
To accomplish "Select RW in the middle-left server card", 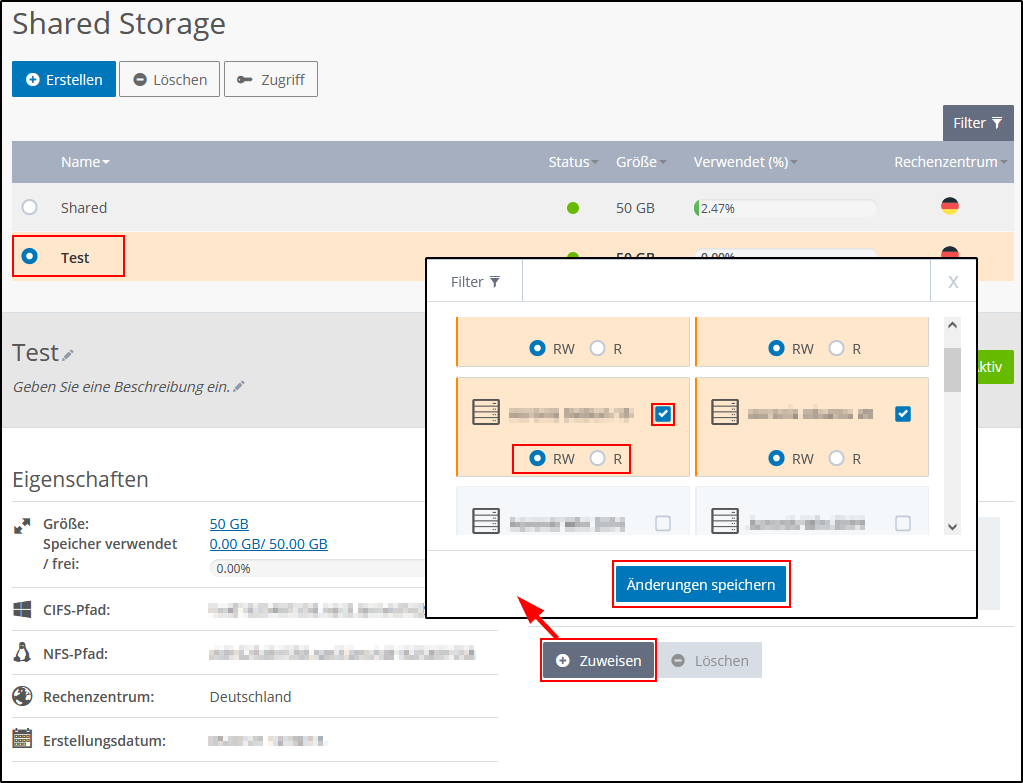I will (537, 458).
